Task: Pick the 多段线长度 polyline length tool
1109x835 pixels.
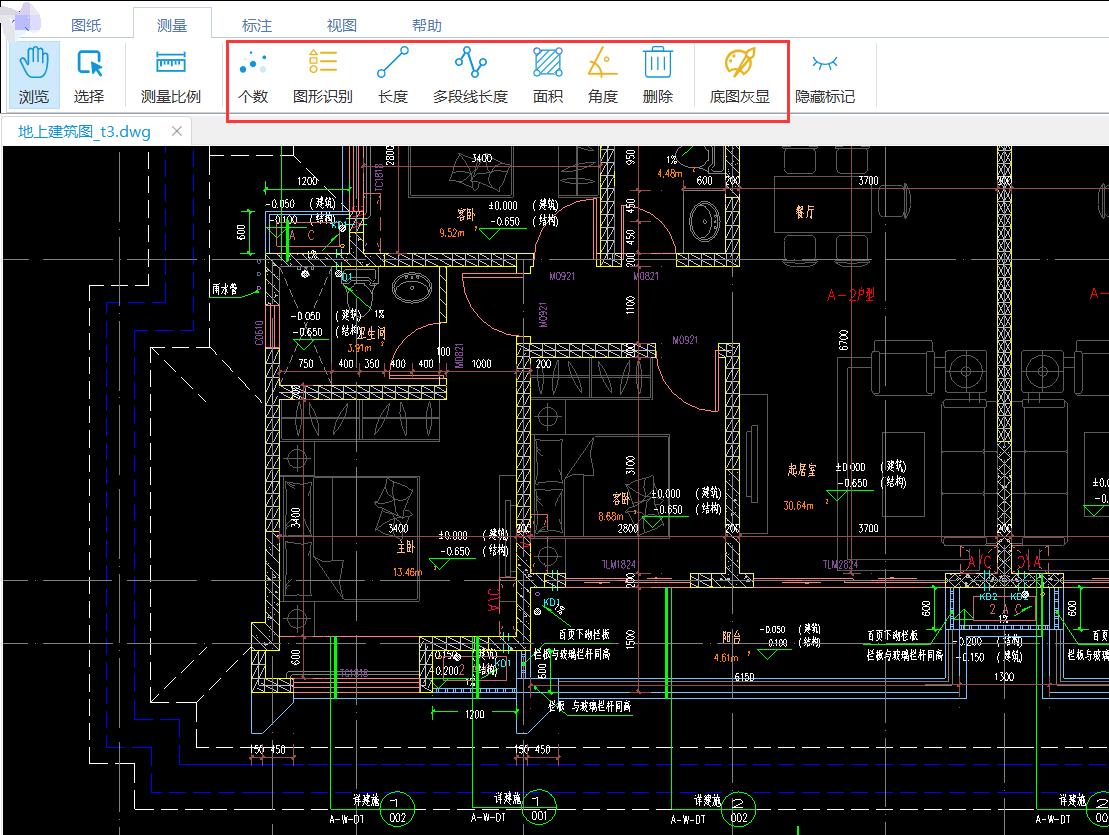Action: coord(470,74)
